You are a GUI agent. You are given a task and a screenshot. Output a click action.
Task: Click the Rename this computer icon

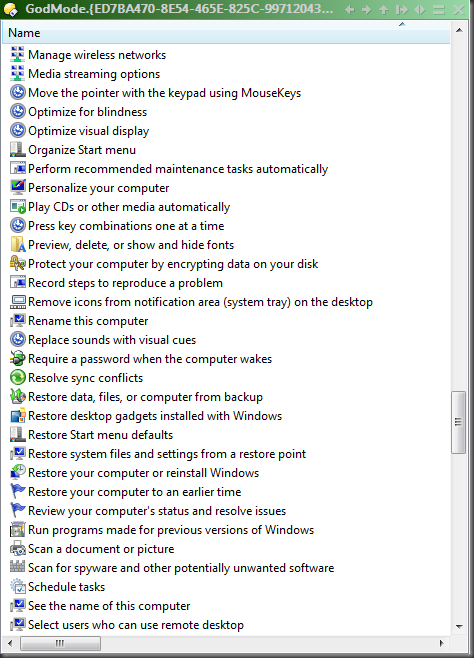(x=18, y=321)
